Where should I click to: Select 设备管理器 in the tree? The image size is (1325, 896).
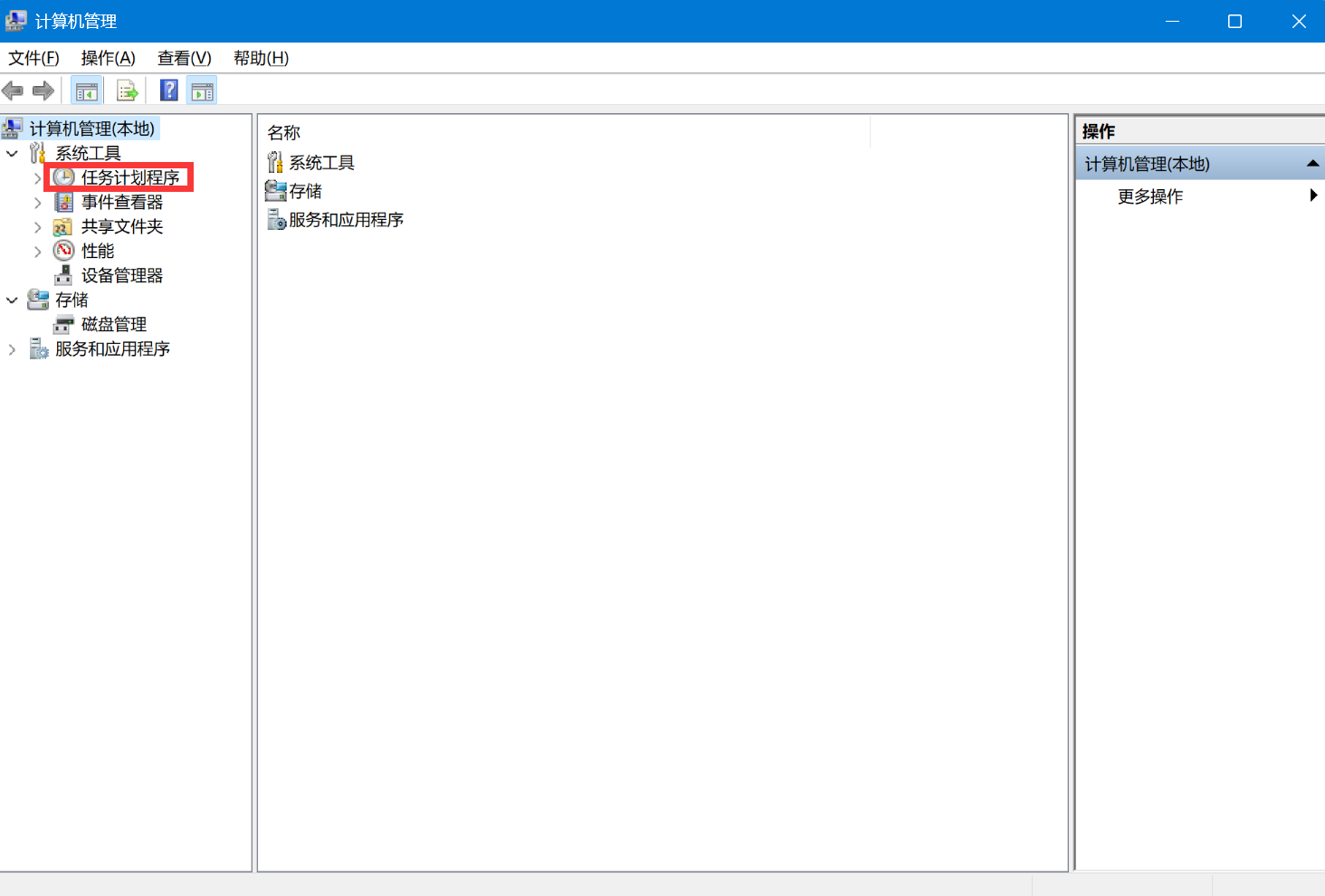coord(122,275)
